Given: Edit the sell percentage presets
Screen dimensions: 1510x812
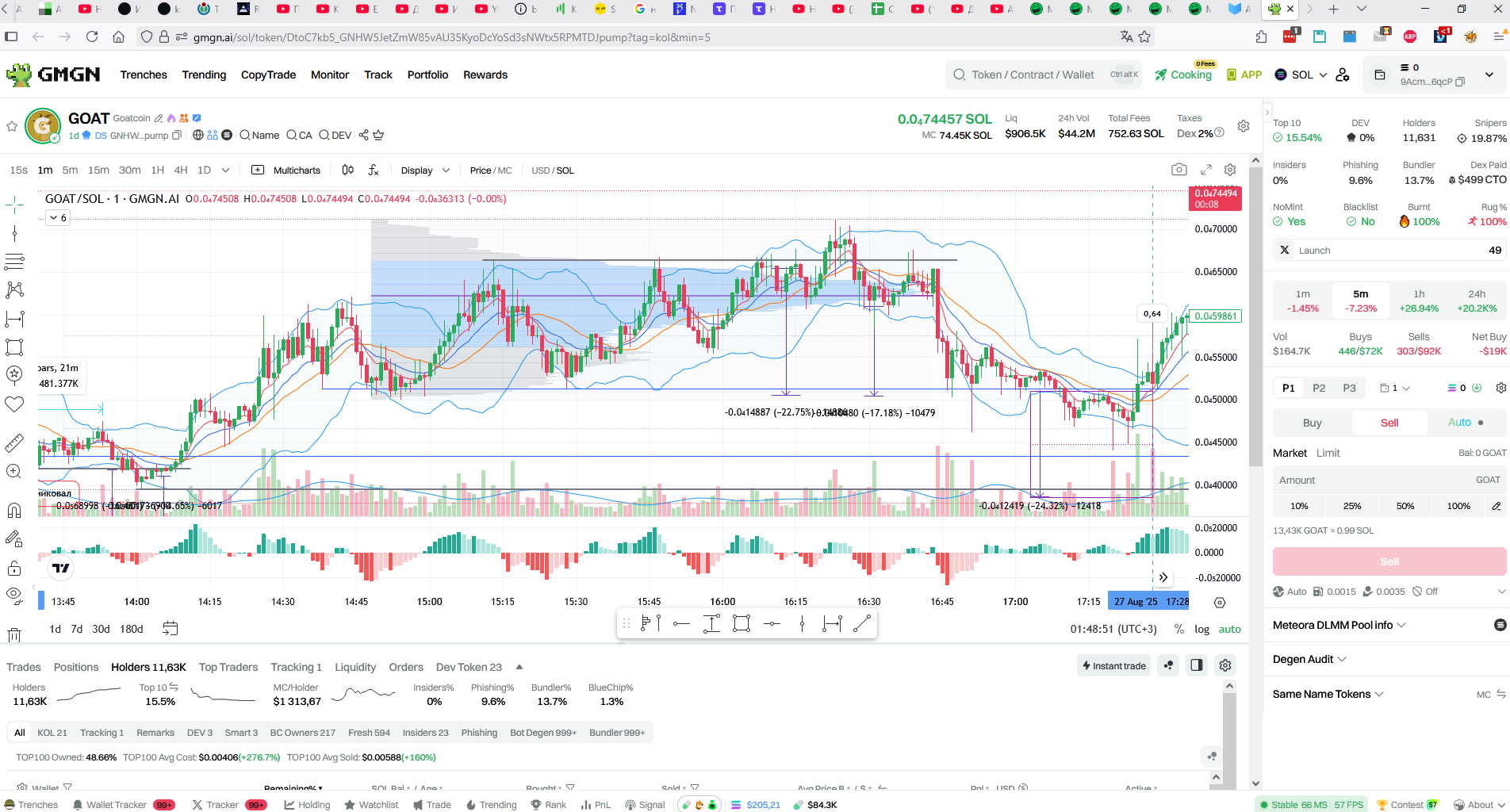Looking at the screenshot, I should tap(1497, 506).
